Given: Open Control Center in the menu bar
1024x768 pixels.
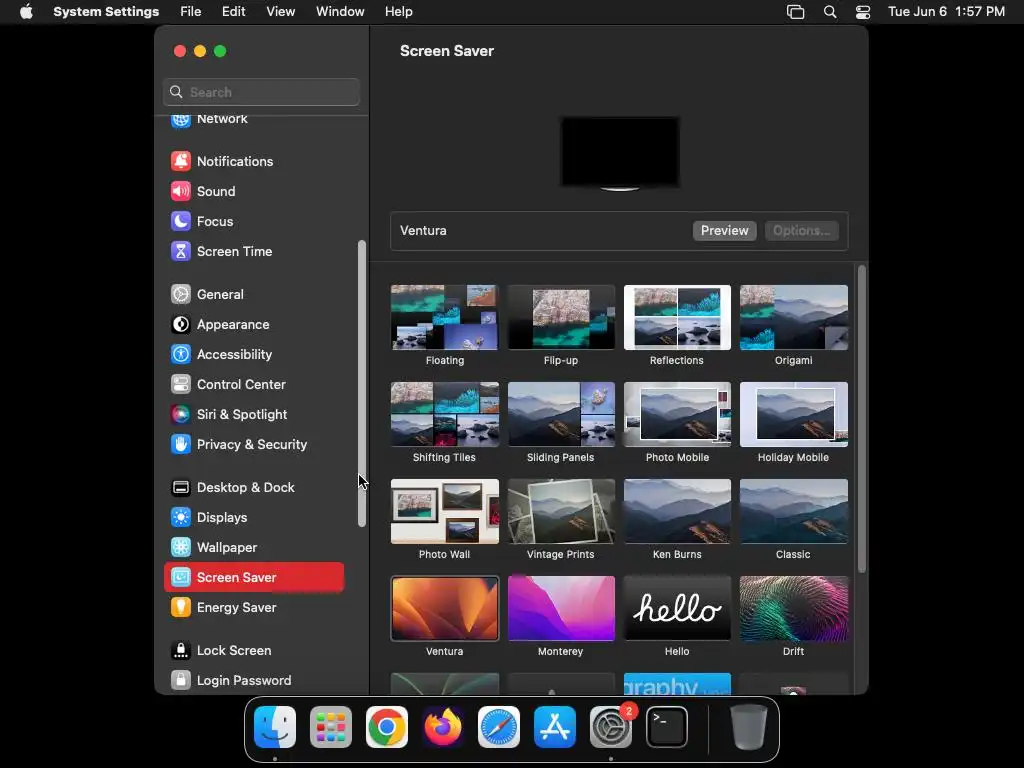Looking at the screenshot, I should coord(863,12).
